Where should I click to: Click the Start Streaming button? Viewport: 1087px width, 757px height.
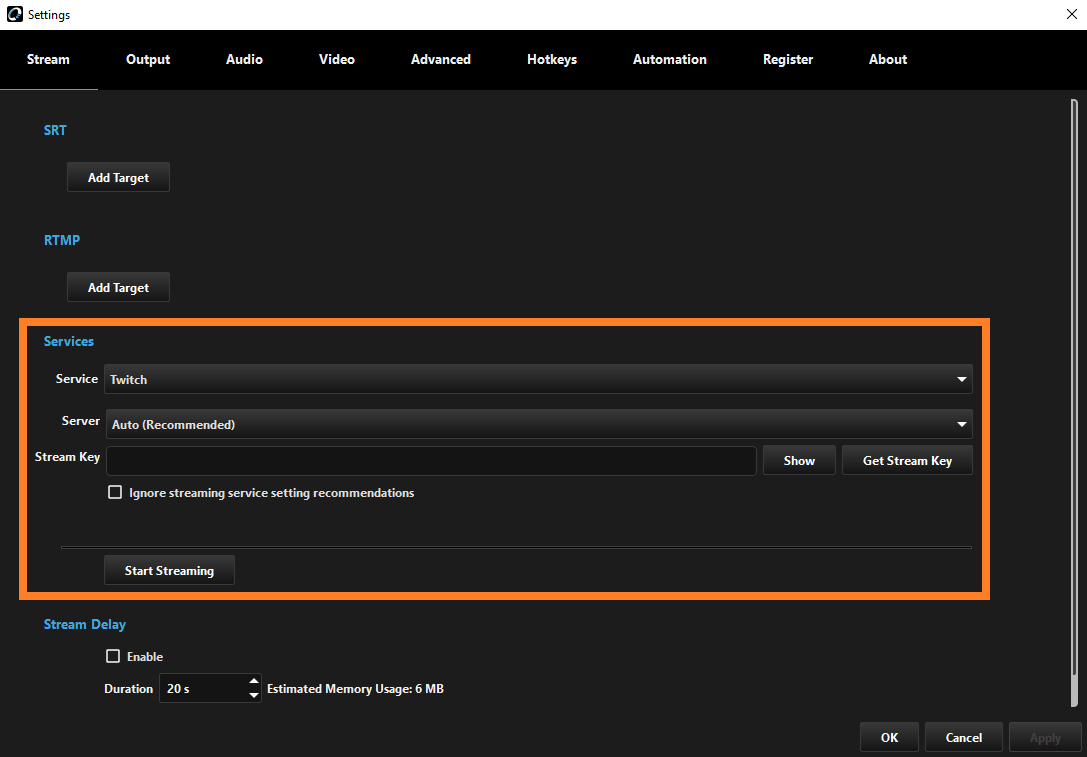coord(169,571)
